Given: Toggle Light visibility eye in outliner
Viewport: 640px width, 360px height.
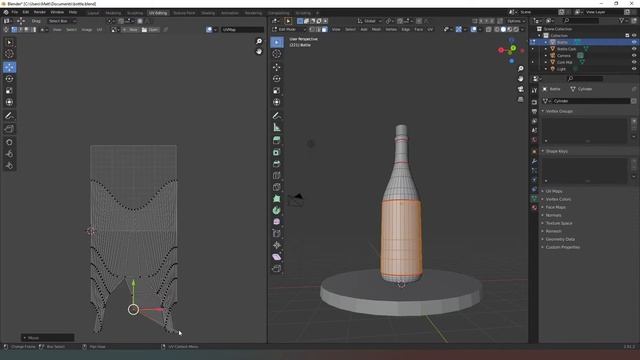Looking at the screenshot, I should pyautogui.click(x=634, y=69).
